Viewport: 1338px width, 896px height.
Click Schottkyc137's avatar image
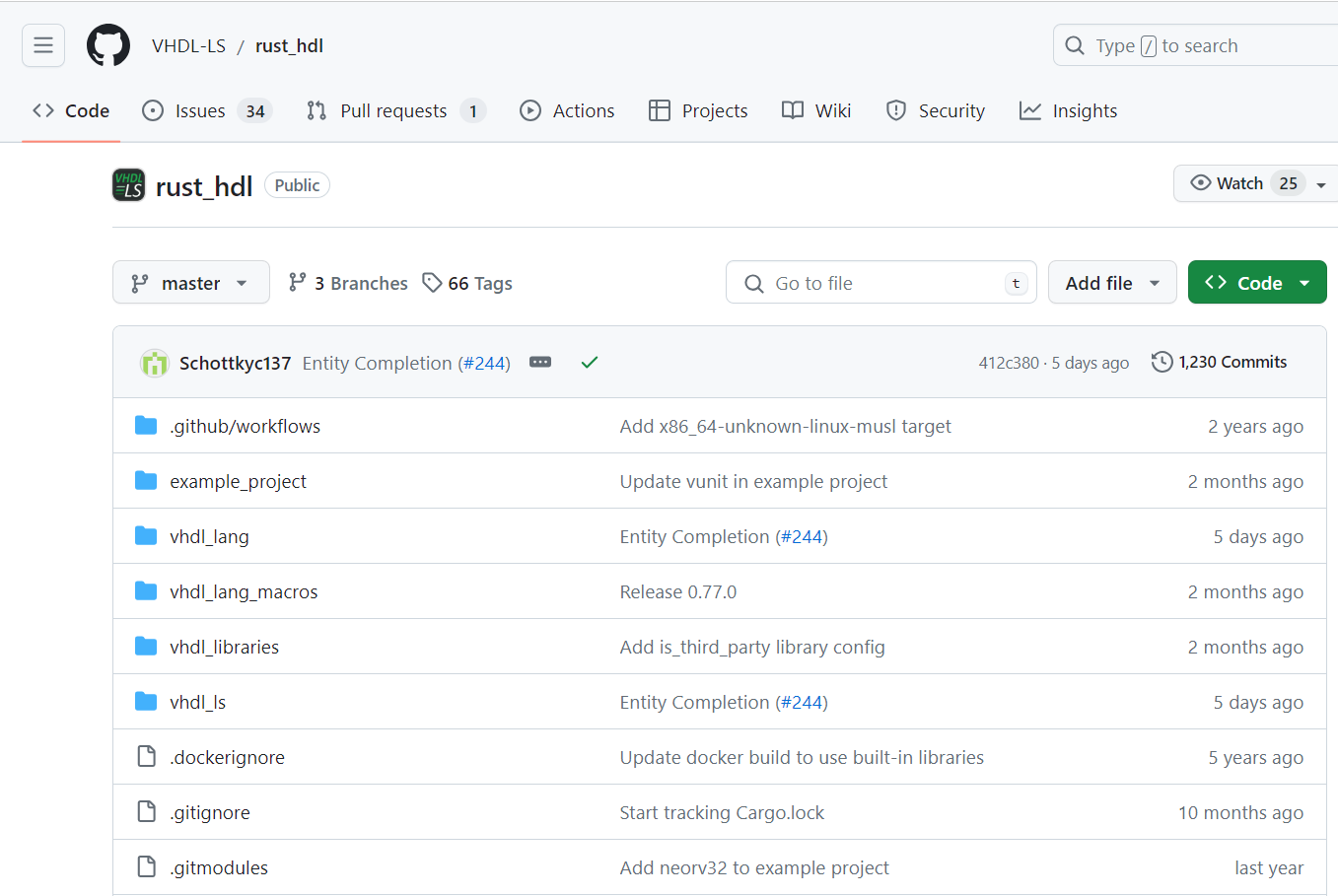click(154, 363)
